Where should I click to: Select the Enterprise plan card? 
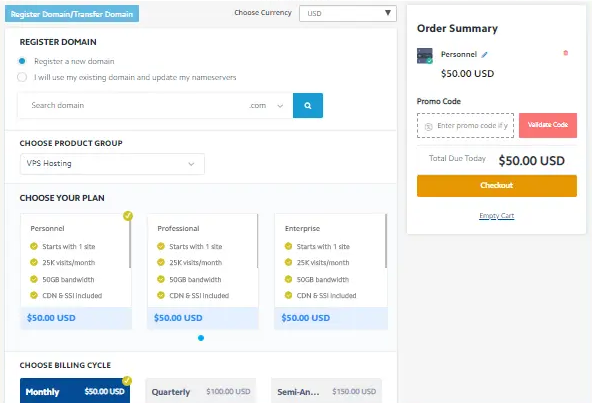click(x=331, y=272)
